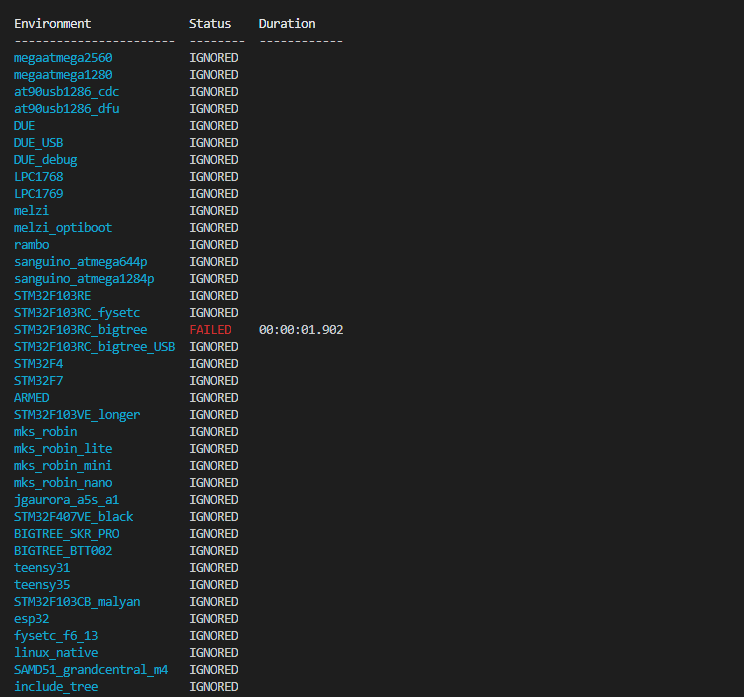Click the Environment column header
The image size is (744, 697).
[52, 23]
